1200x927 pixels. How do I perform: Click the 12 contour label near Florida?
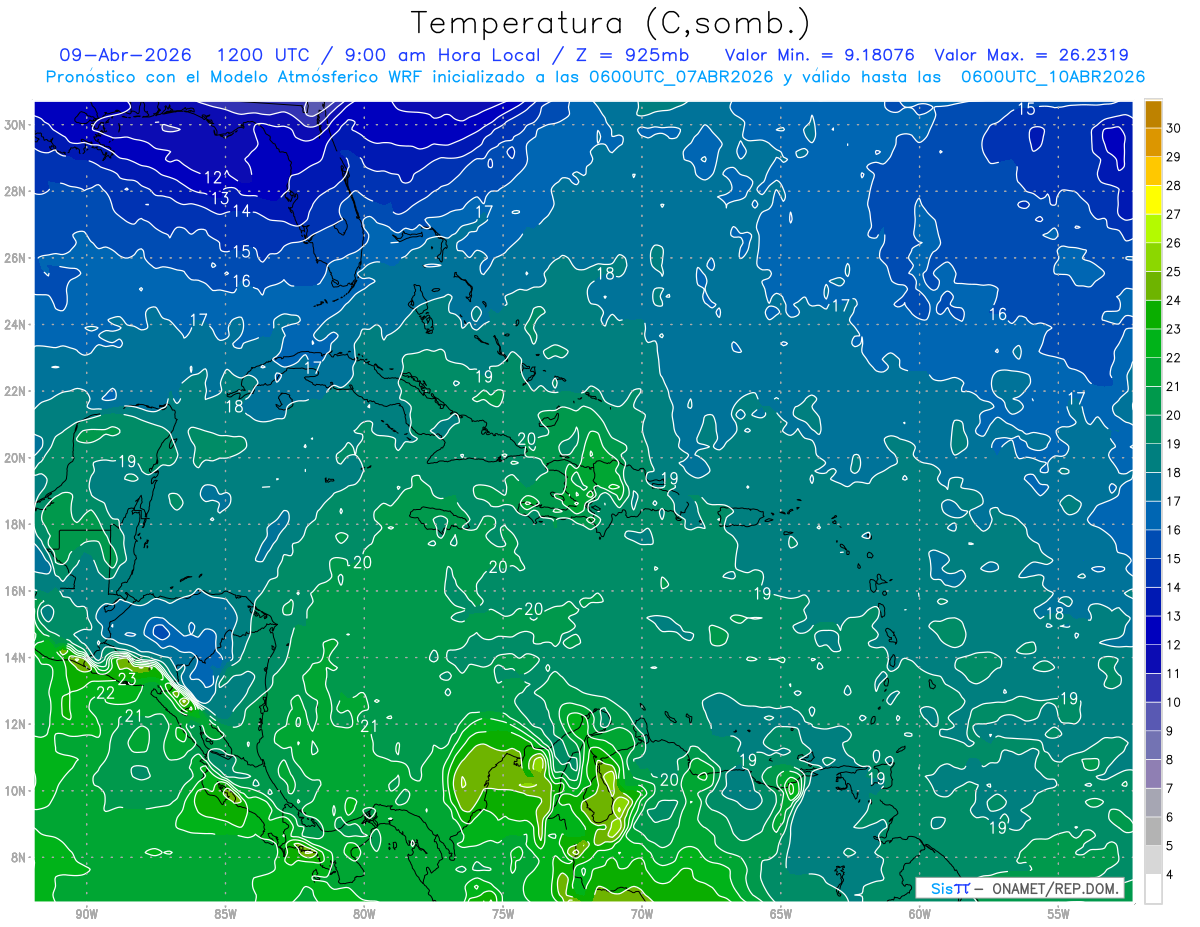[214, 177]
